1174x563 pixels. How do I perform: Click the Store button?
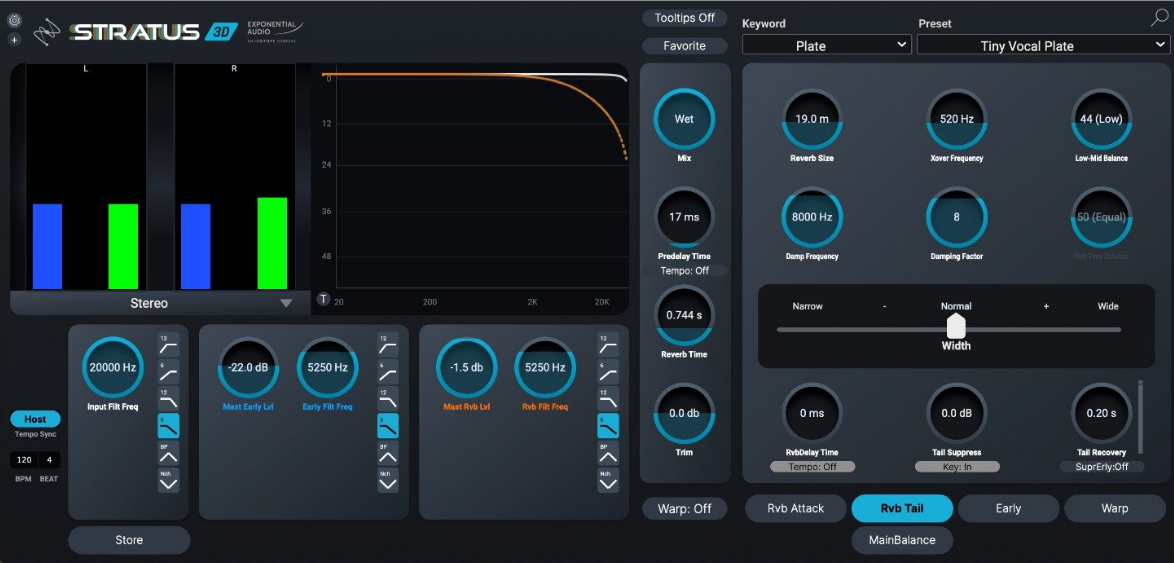[x=129, y=540]
